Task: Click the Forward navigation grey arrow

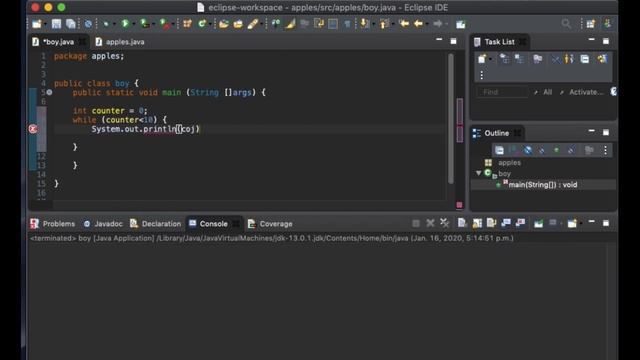Action: click(438, 24)
